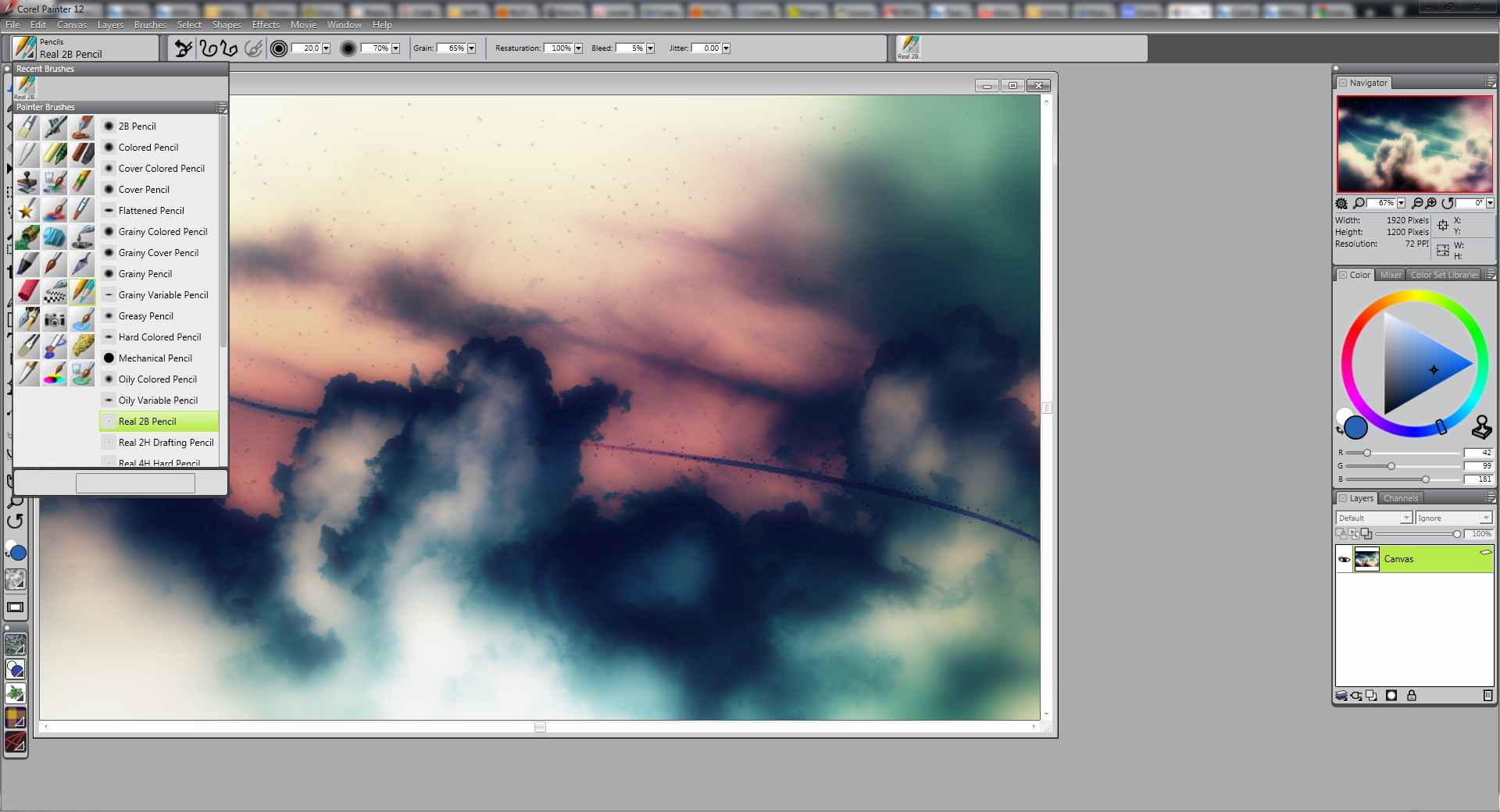The image size is (1500, 812).
Task: Swap main and additional colors
Action: (x=1340, y=429)
